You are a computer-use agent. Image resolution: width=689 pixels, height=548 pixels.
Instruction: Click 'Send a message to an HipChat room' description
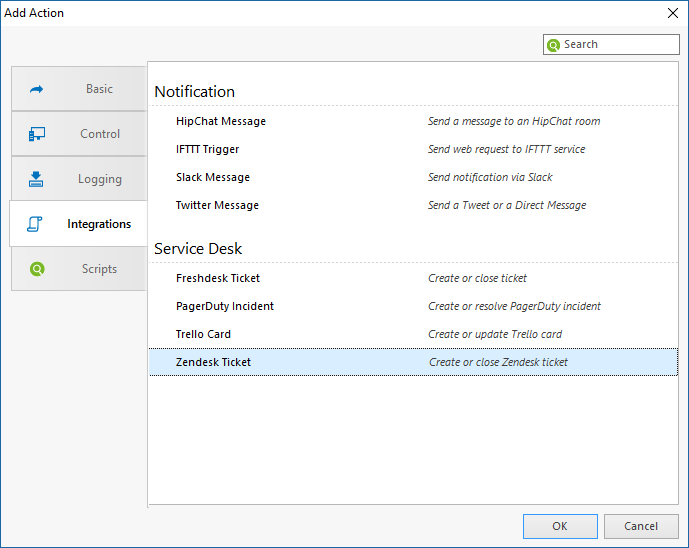tap(514, 121)
